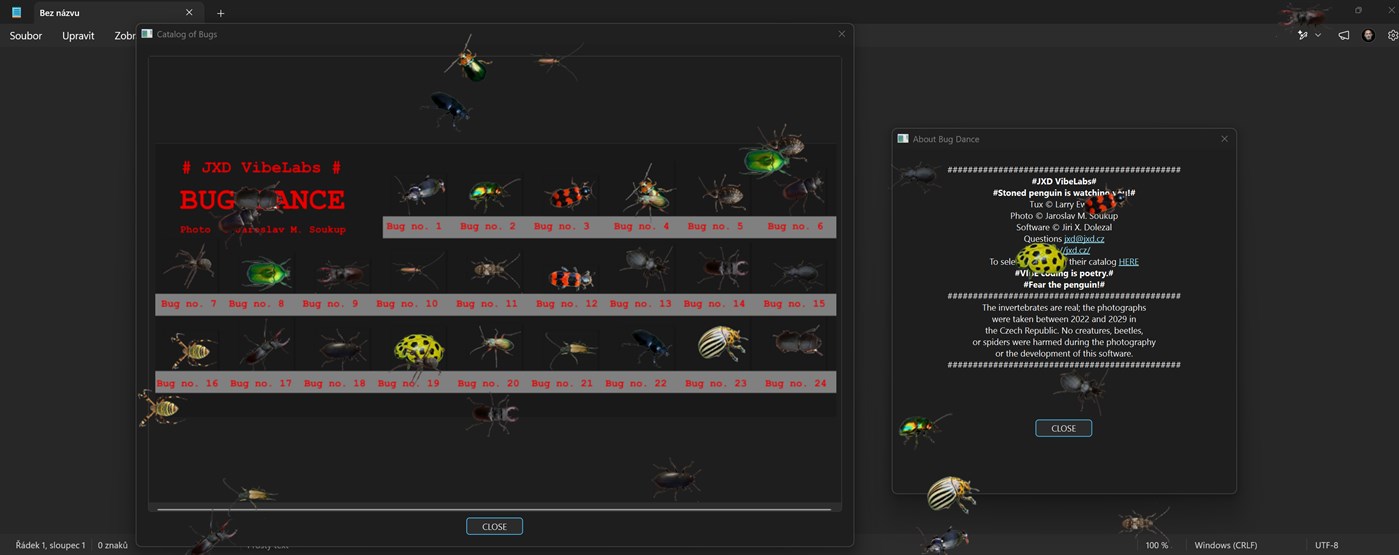The height and width of the screenshot is (555, 1399).
Task: Click CLOSE in the Catalog of Bugs window
Action: coord(494,526)
